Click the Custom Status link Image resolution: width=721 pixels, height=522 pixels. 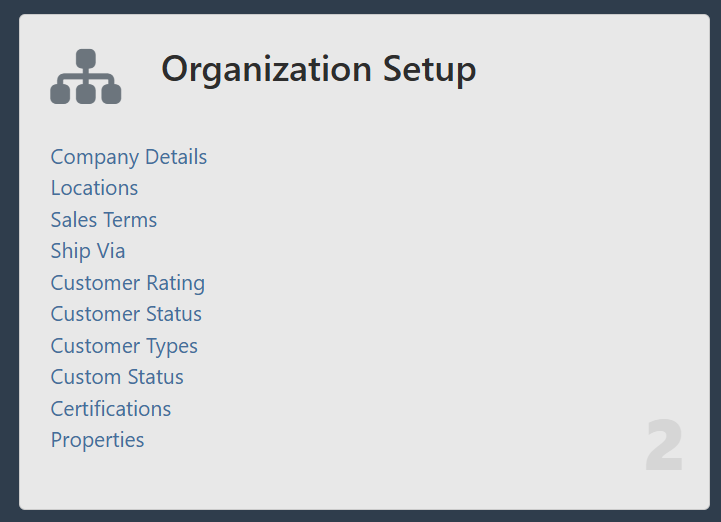pos(117,377)
